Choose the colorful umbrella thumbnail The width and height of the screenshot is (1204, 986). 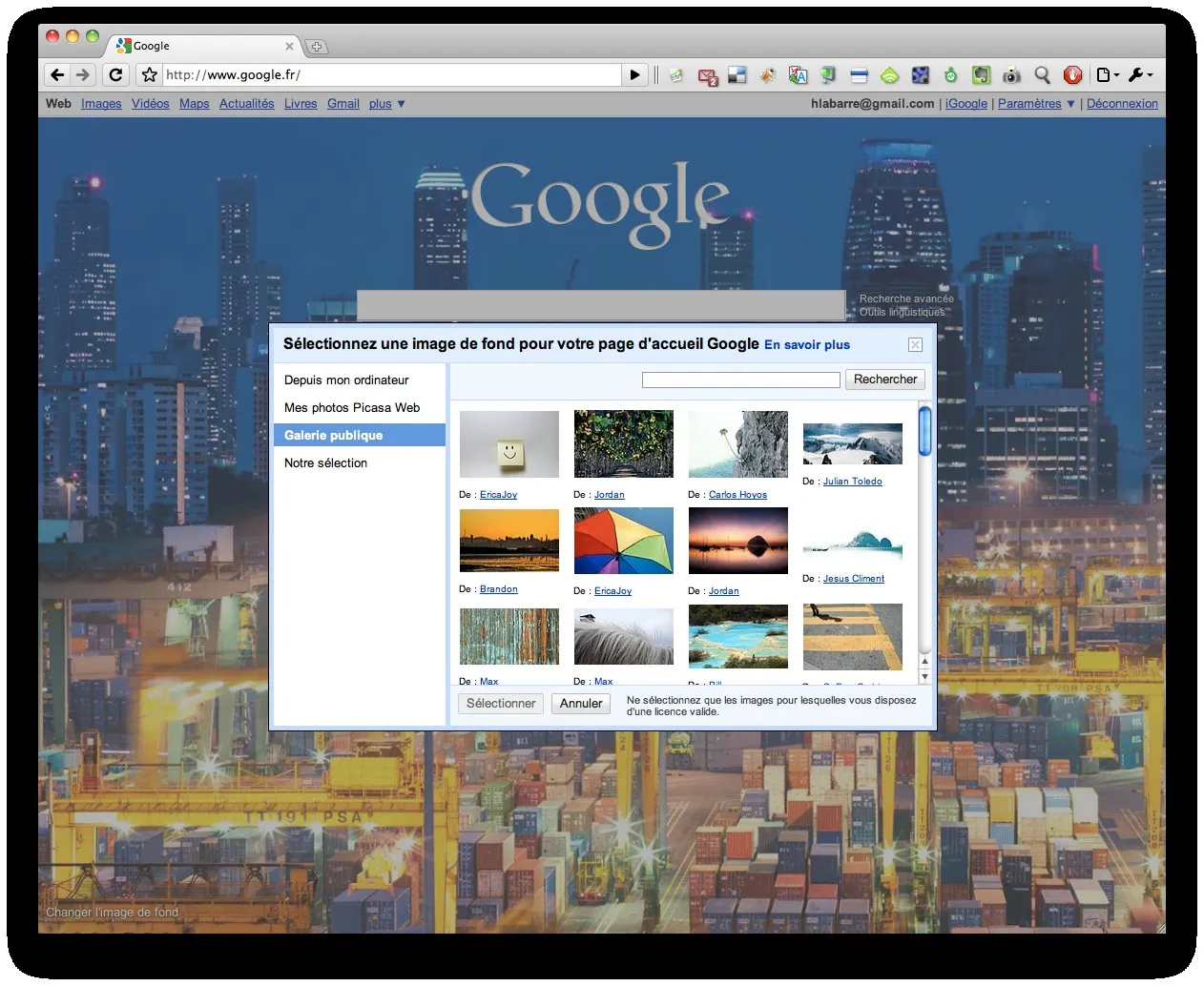624,541
